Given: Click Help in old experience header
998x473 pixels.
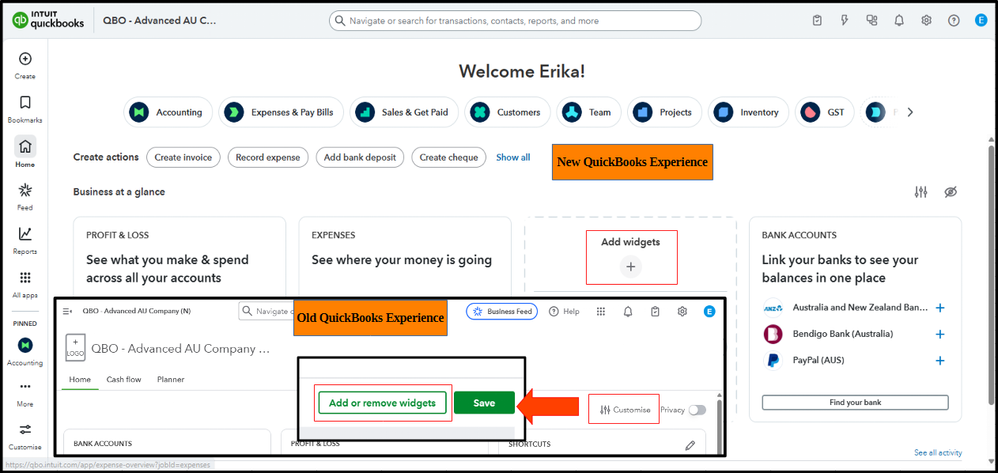Looking at the screenshot, I should pos(564,311).
